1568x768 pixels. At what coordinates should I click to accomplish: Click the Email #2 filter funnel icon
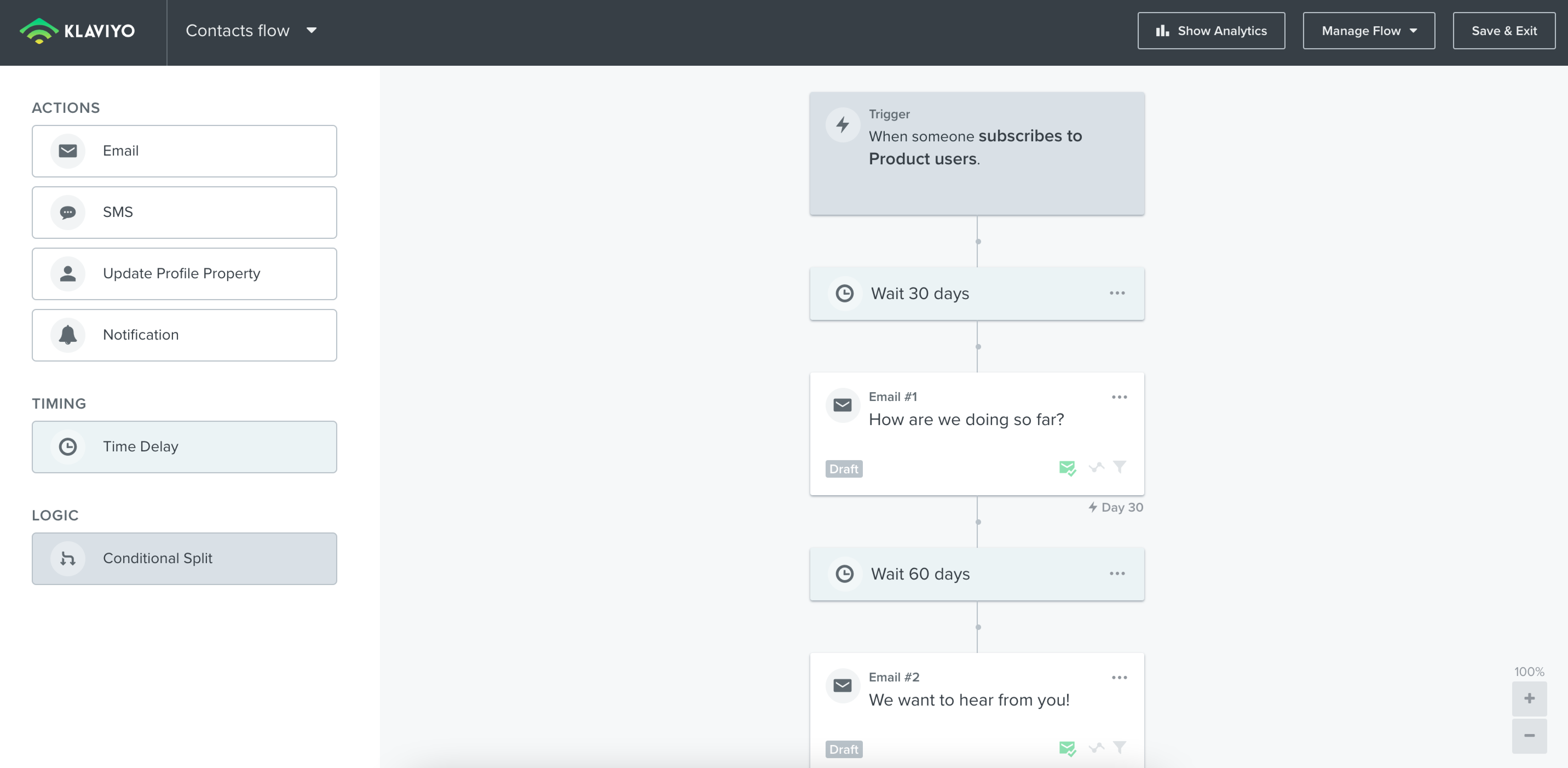(1119, 747)
